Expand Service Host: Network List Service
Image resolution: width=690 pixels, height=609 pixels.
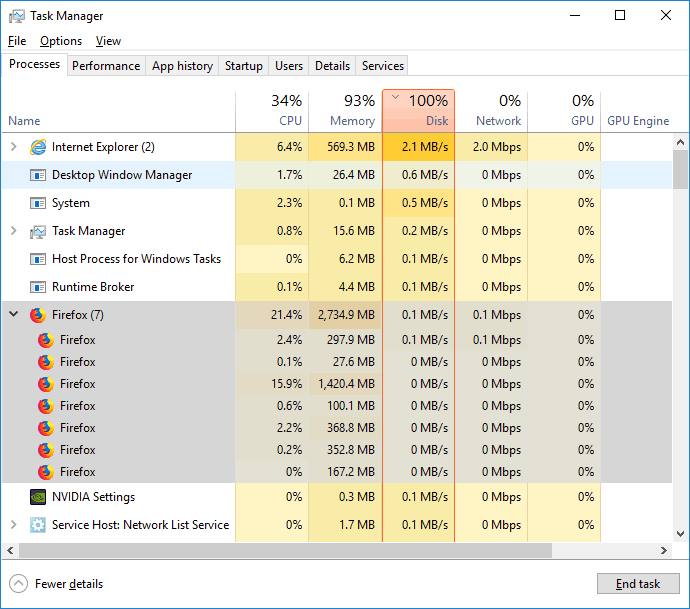tap(14, 525)
